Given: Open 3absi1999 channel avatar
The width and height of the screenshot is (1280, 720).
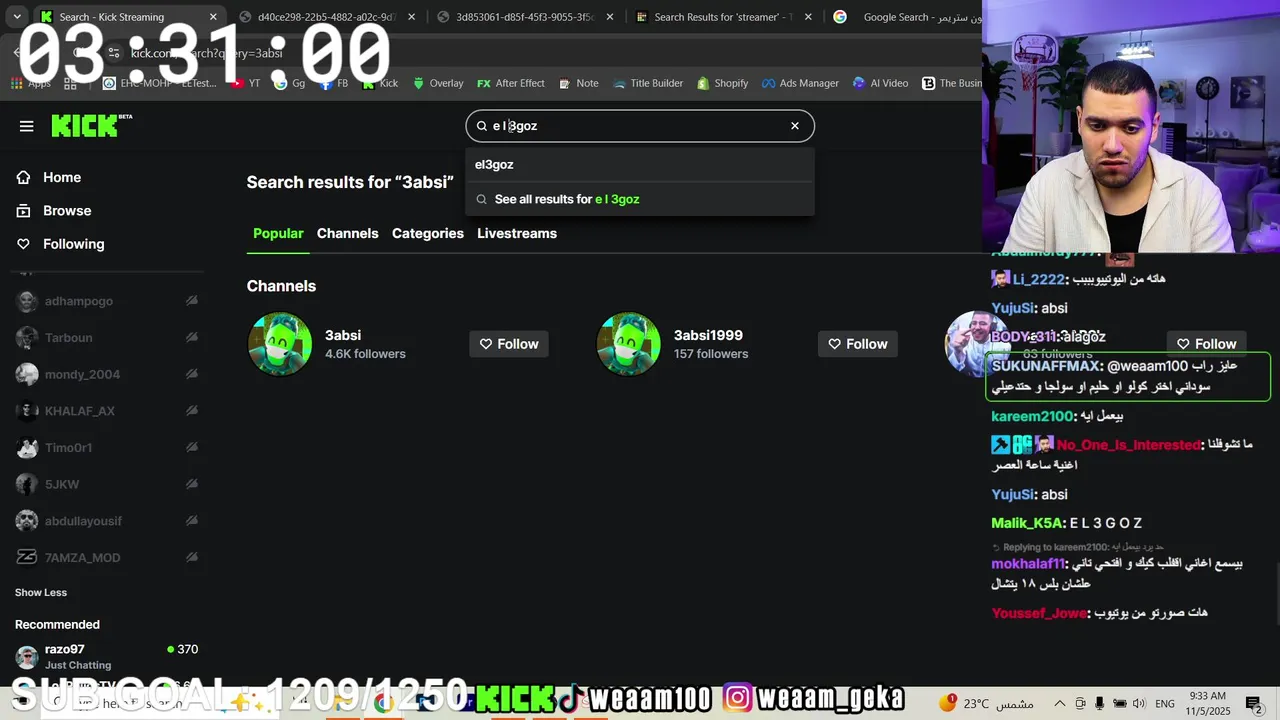Looking at the screenshot, I should 629,344.
